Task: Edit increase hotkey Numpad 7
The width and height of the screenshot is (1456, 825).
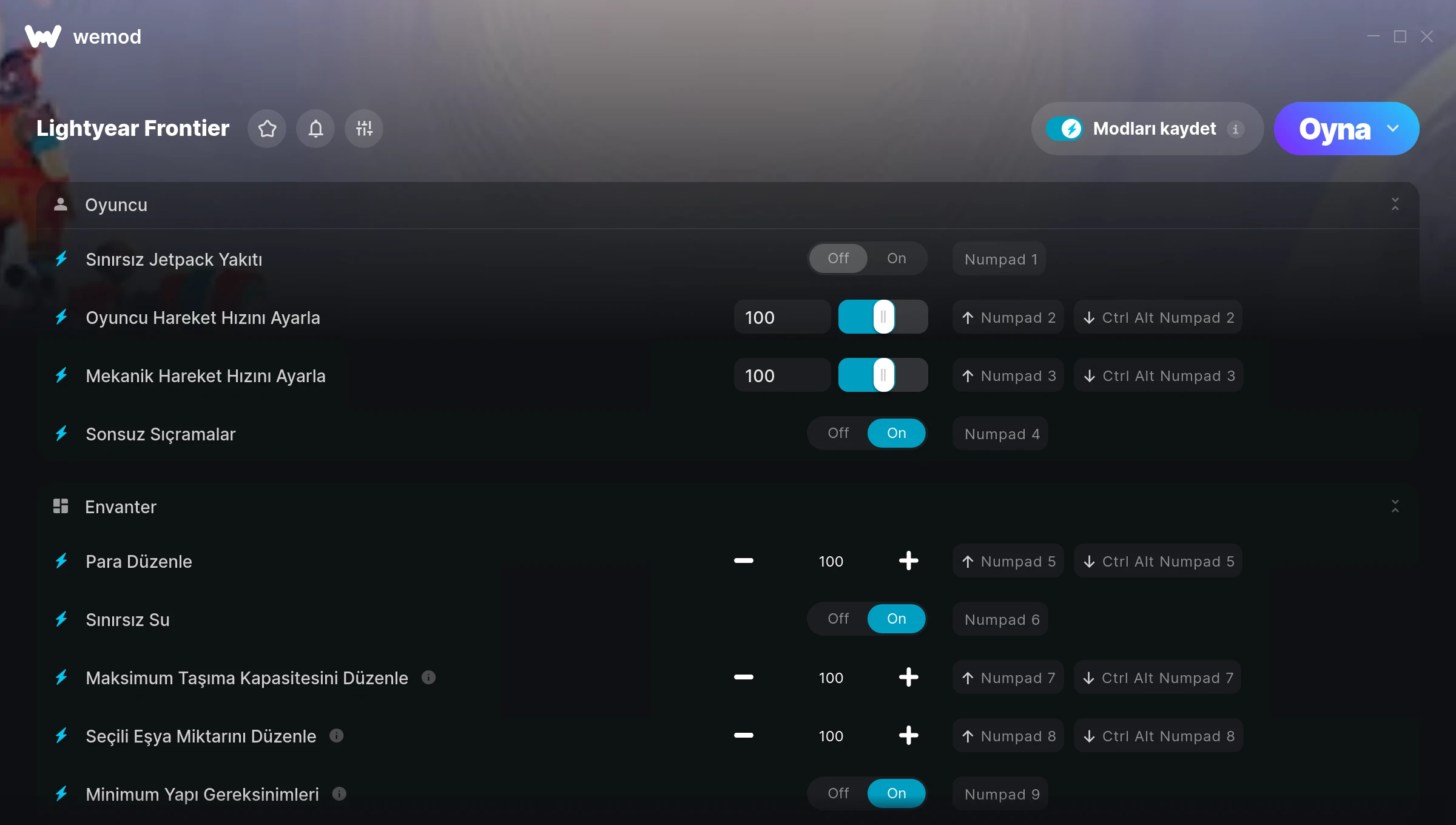Action: pyautogui.click(x=1008, y=678)
